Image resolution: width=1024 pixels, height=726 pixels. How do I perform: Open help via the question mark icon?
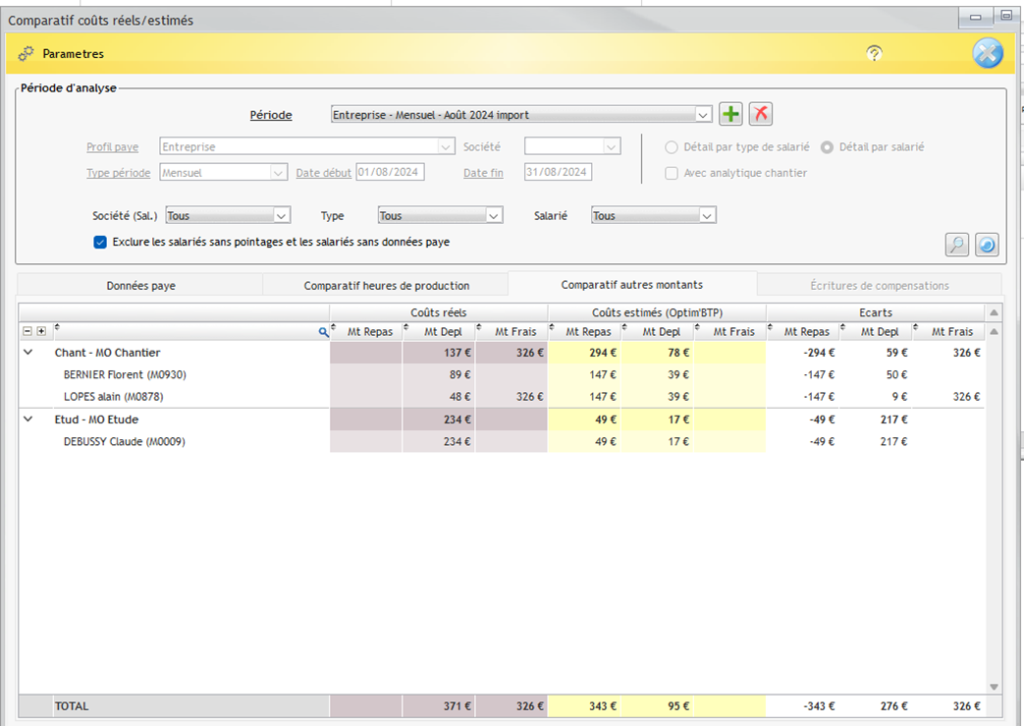[875, 53]
